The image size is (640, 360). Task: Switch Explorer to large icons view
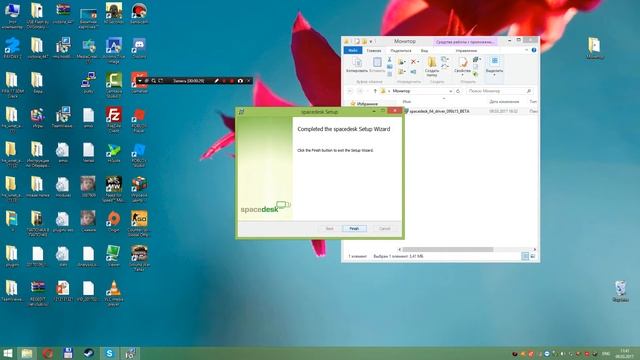(532, 256)
